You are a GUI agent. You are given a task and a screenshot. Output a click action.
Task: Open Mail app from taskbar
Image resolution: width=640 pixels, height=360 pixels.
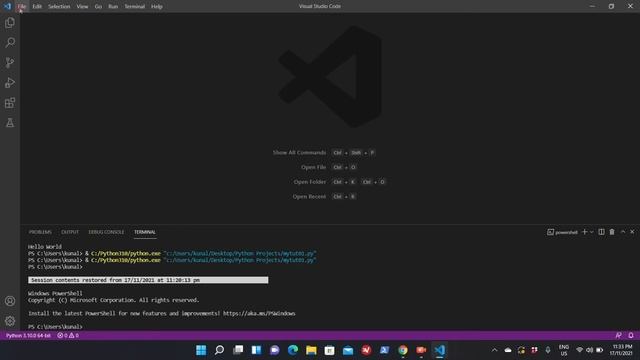coord(348,350)
